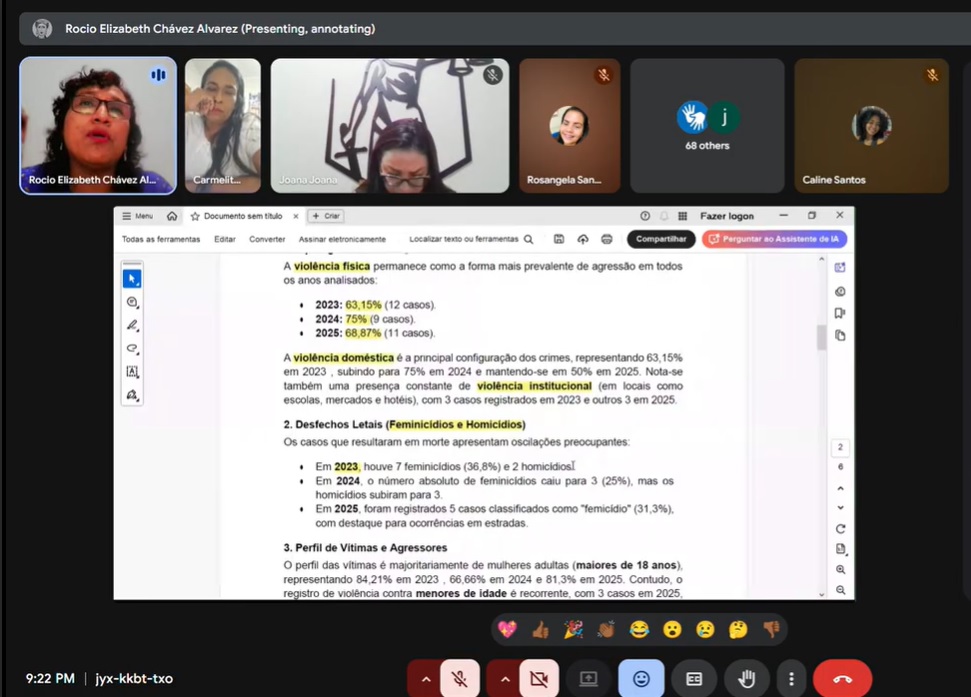Turn on the camera button
The height and width of the screenshot is (697, 971).
pyautogui.click(x=539, y=679)
